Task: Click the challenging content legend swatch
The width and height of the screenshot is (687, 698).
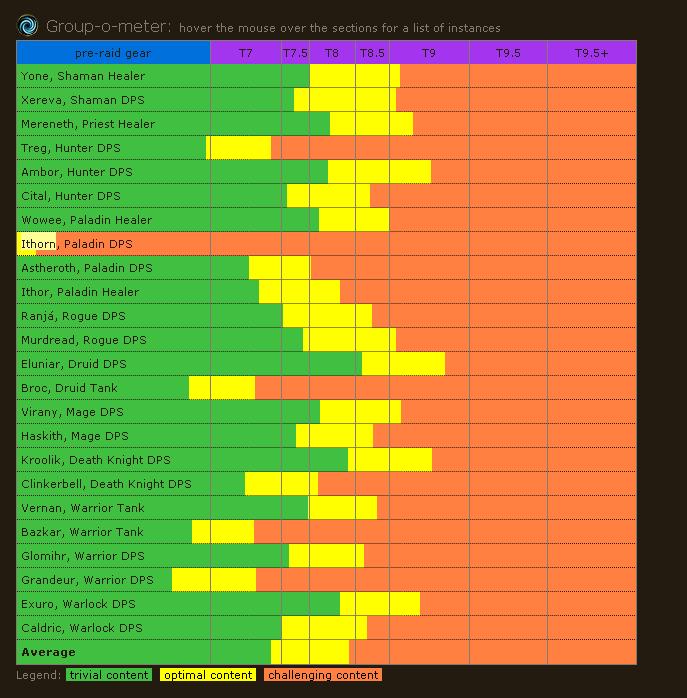Action: pos(323,675)
